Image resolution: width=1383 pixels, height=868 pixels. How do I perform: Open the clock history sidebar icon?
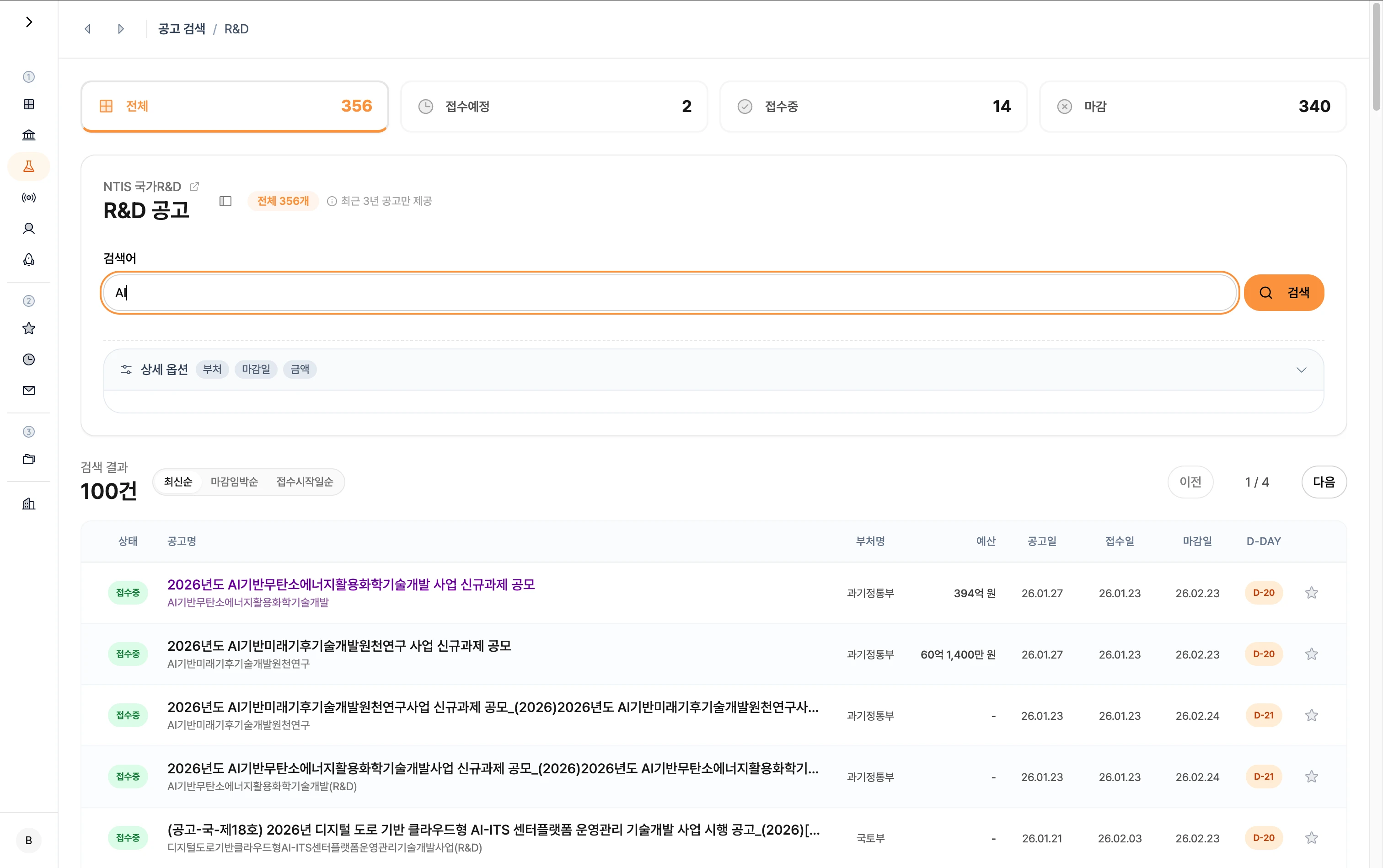[x=29, y=359]
